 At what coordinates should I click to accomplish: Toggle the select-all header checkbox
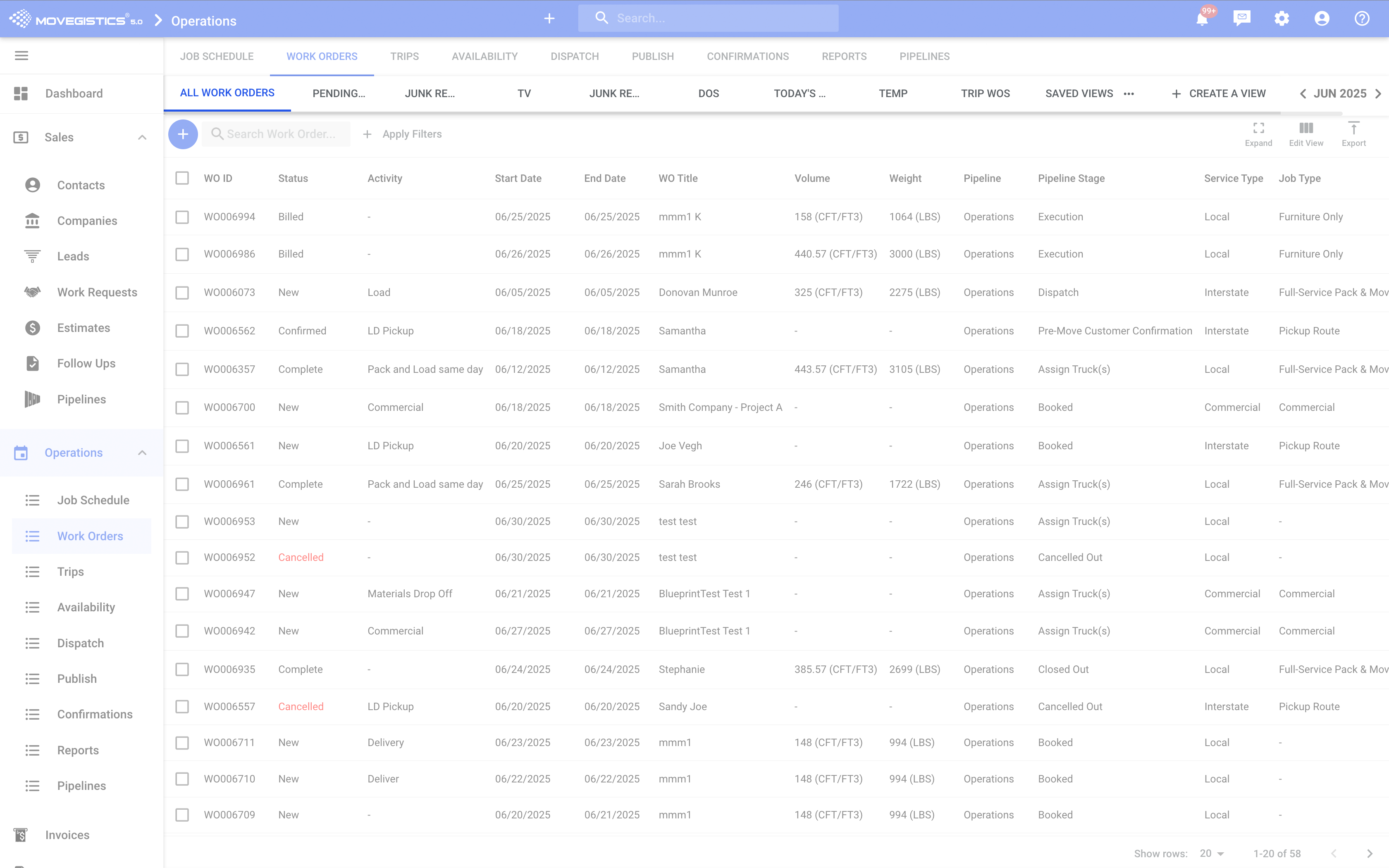point(182,179)
